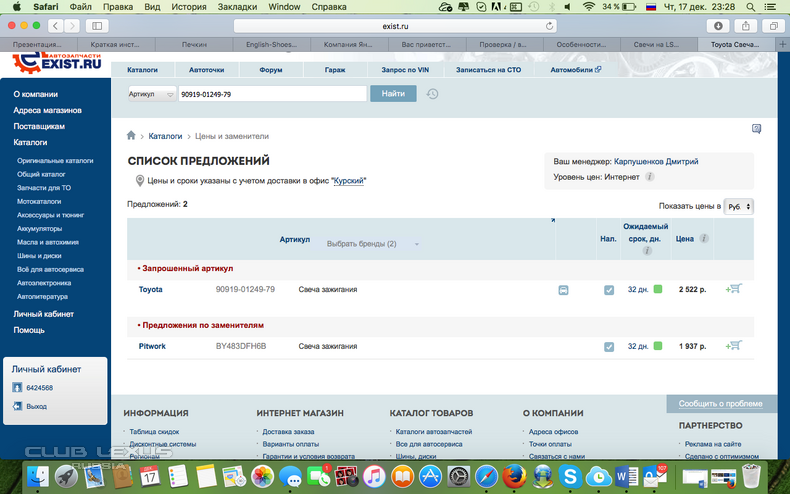Image resolution: width=790 pixels, height=494 pixels.
Task: Go back with Safari back arrow
Action: pos(56,26)
